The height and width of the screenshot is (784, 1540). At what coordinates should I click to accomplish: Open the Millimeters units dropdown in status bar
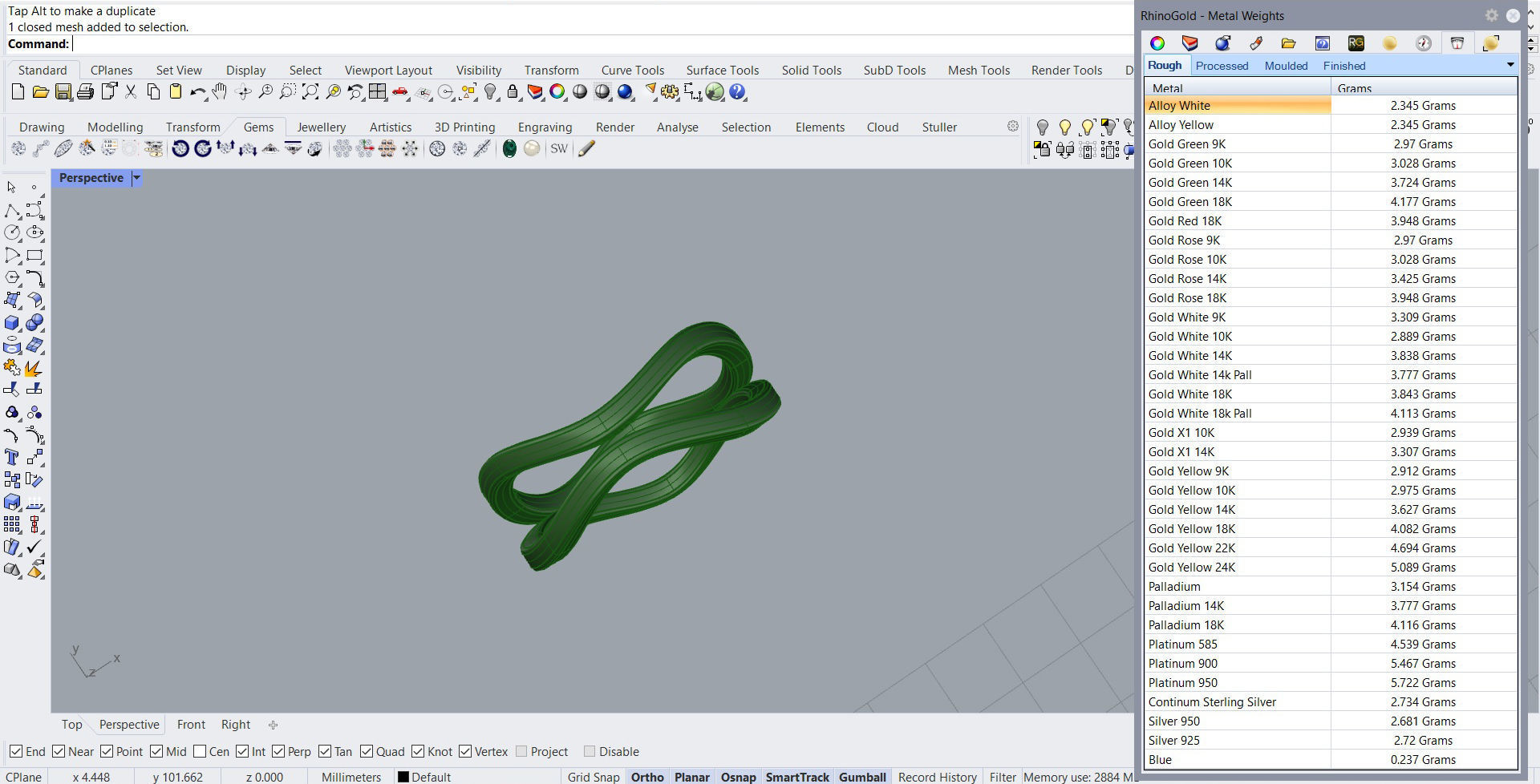point(351,777)
